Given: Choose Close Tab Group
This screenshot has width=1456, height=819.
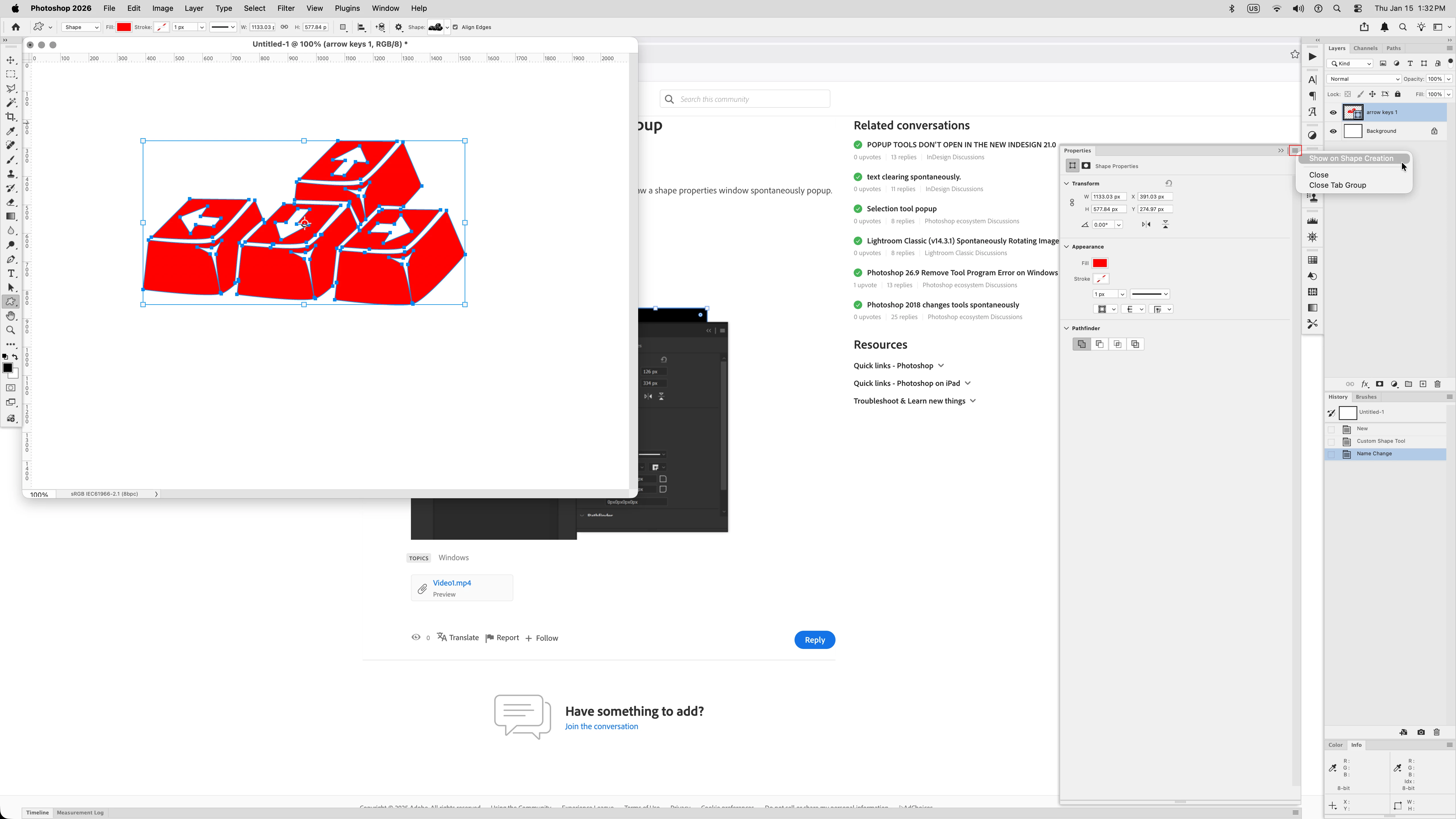Looking at the screenshot, I should [1337, 185].
